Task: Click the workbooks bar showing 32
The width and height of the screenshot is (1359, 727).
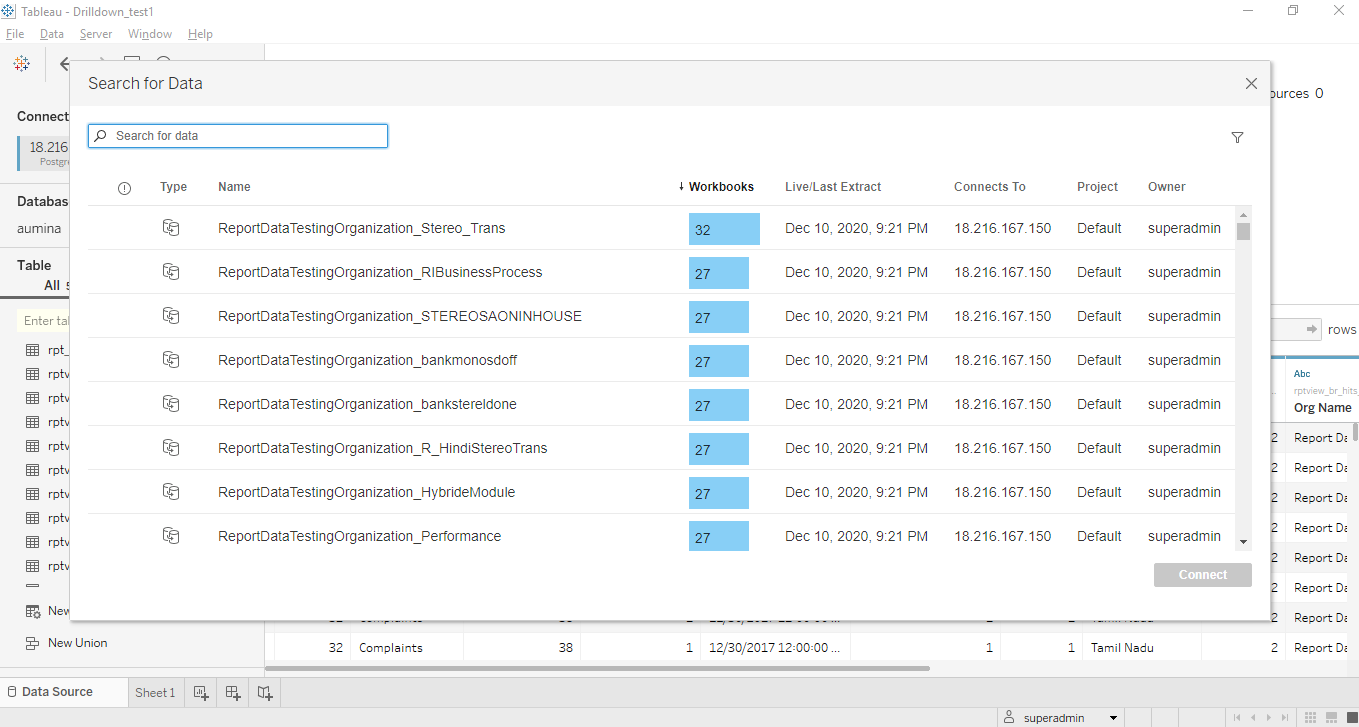Action: [724, 229]
